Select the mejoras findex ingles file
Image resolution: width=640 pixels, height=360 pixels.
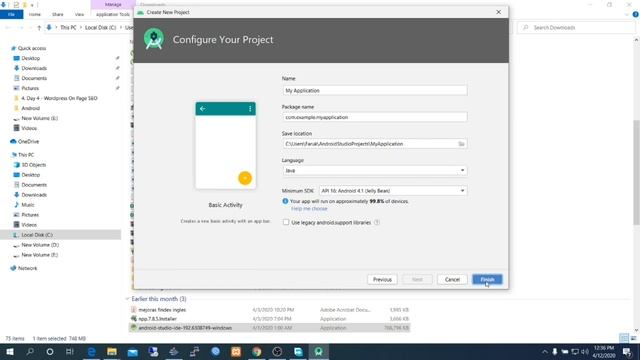[162, 310]
